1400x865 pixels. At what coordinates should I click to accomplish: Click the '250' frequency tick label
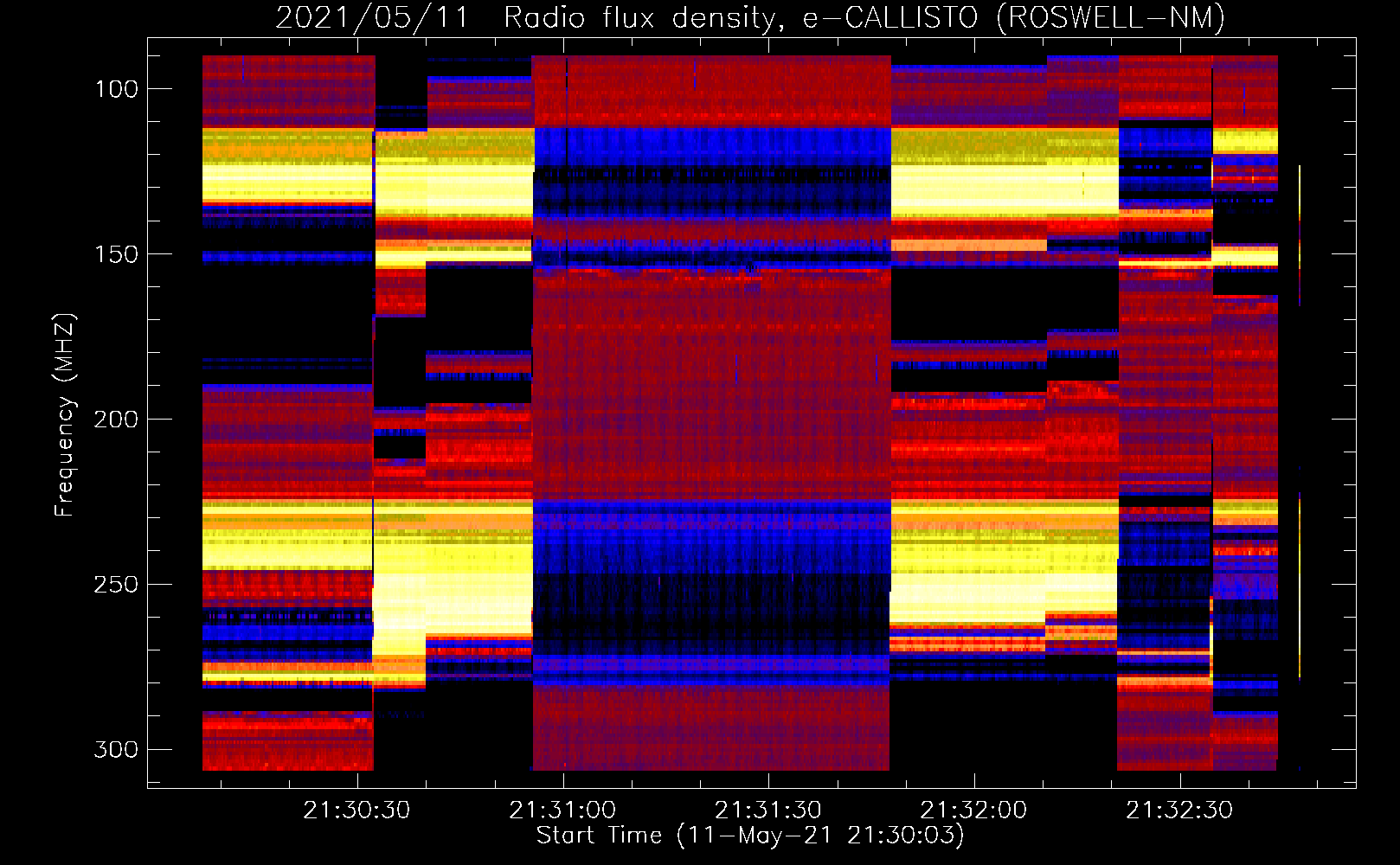(116, 585)
